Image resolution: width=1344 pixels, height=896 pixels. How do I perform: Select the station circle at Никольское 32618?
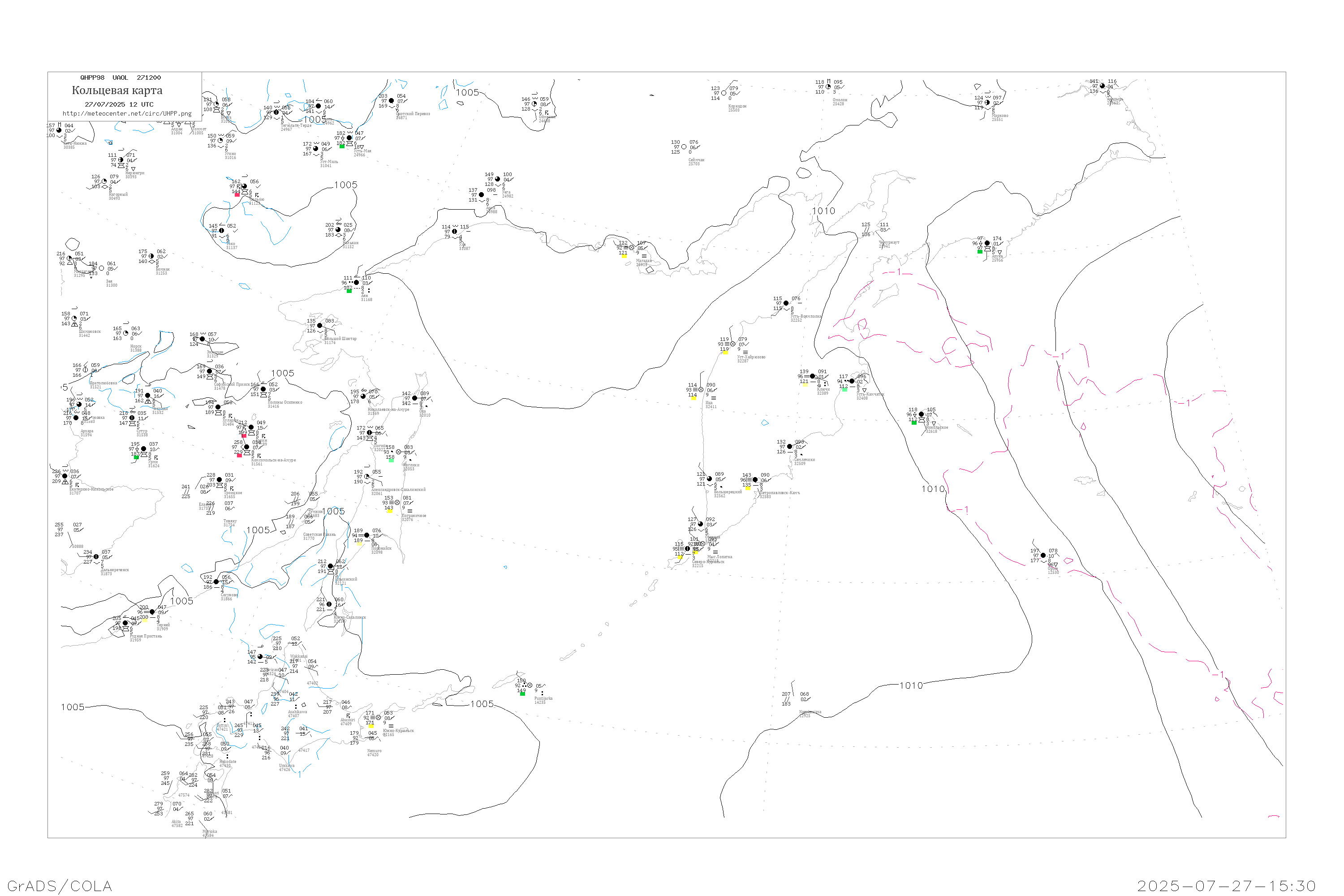tap(921, 414)
